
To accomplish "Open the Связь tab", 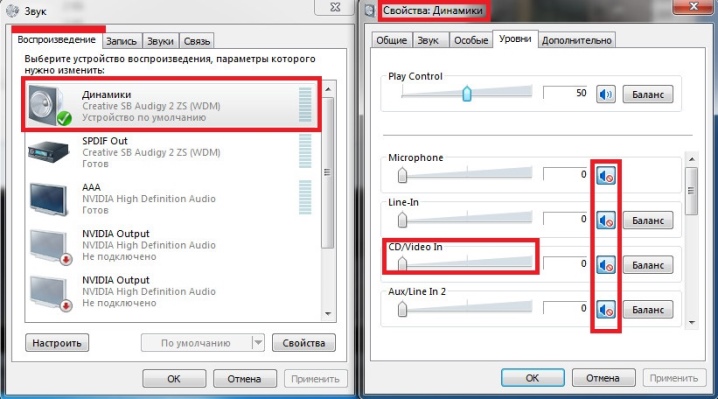I will 197,41.
